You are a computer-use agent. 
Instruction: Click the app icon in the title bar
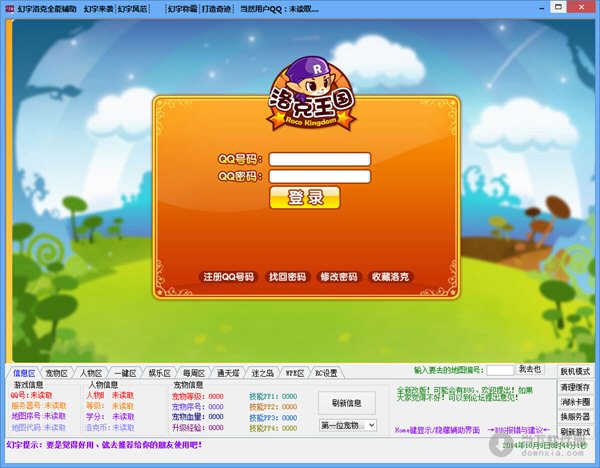10,8
